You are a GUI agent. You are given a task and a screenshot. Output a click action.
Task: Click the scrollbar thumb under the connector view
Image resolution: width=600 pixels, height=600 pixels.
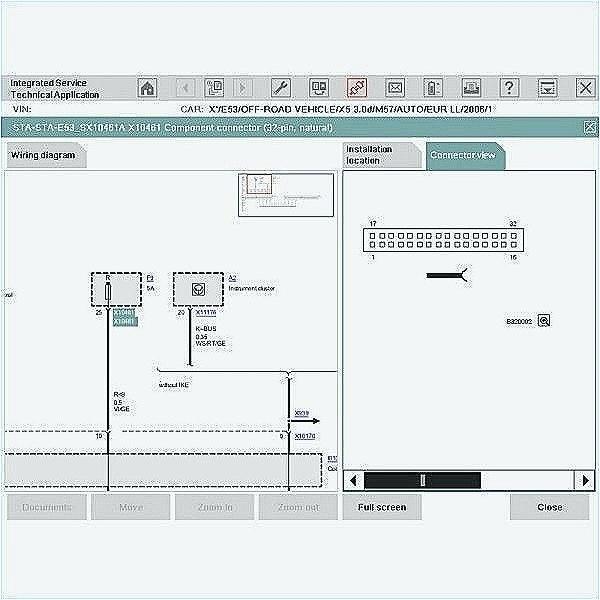pos(422,480)
